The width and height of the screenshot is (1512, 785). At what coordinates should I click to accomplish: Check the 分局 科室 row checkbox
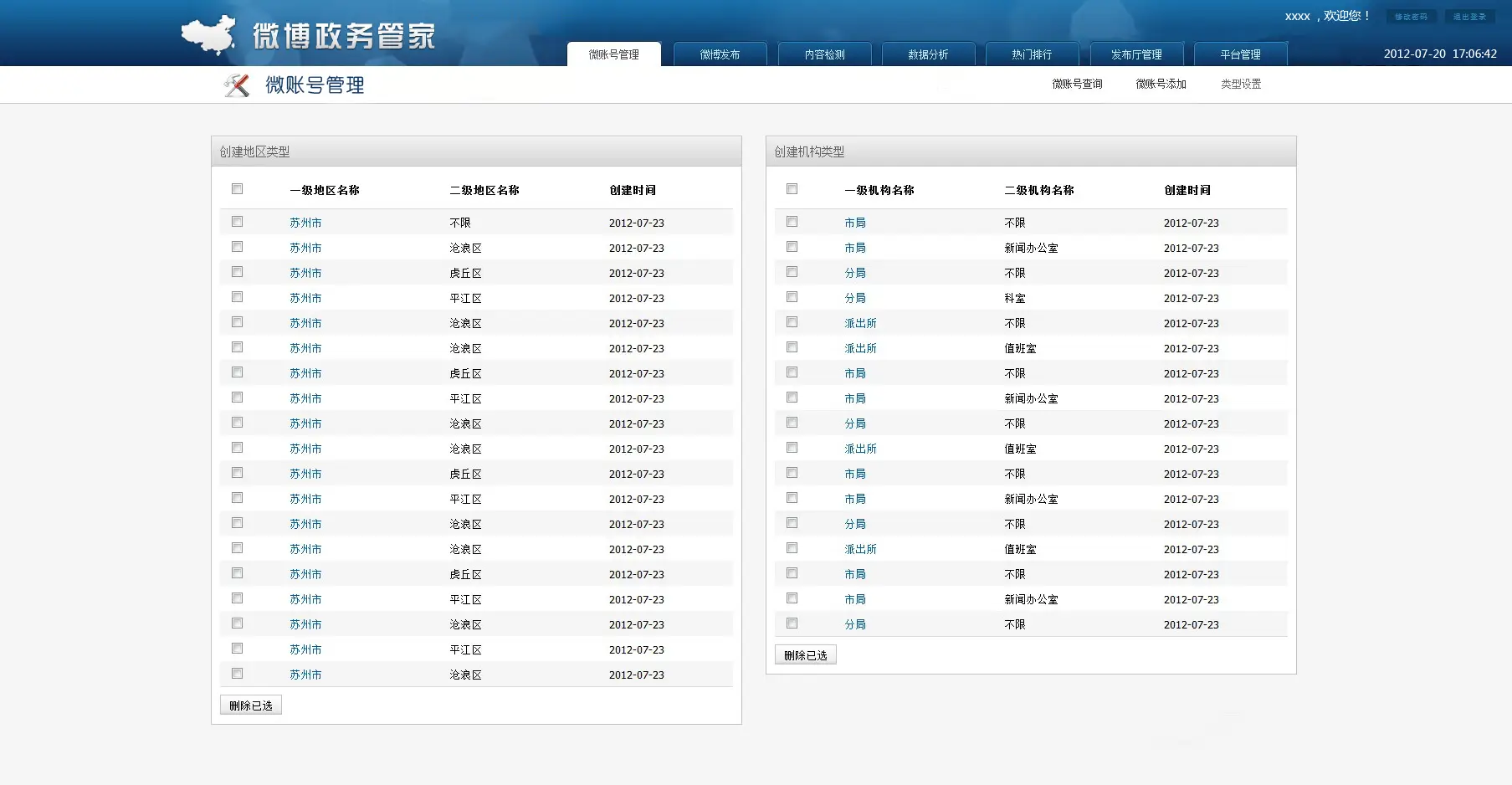[x=792, y=297]
